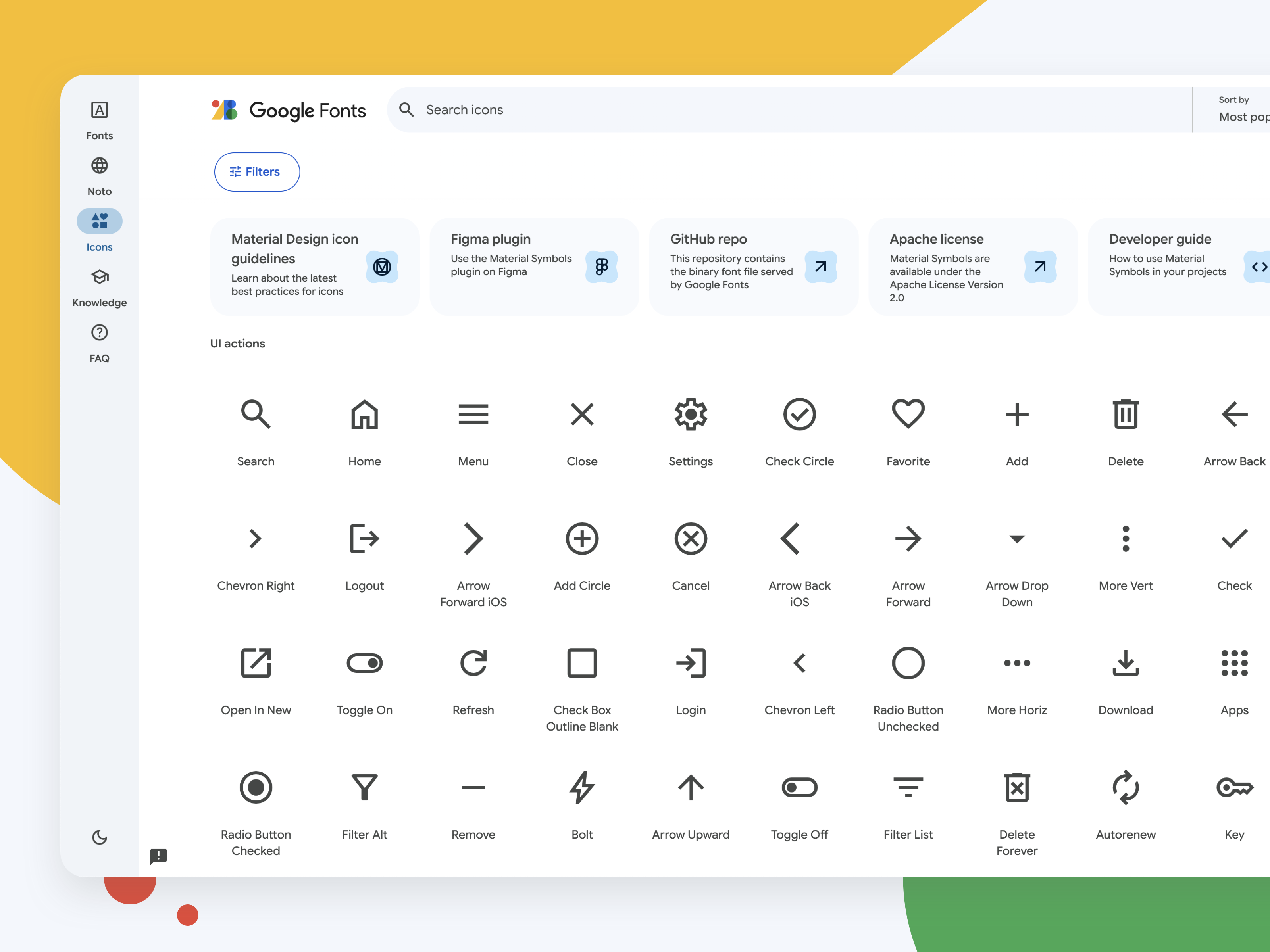Viewport: 1270px width, 952px height.
Task: Open the GitHub repo card
Action: tap(753, 266)
